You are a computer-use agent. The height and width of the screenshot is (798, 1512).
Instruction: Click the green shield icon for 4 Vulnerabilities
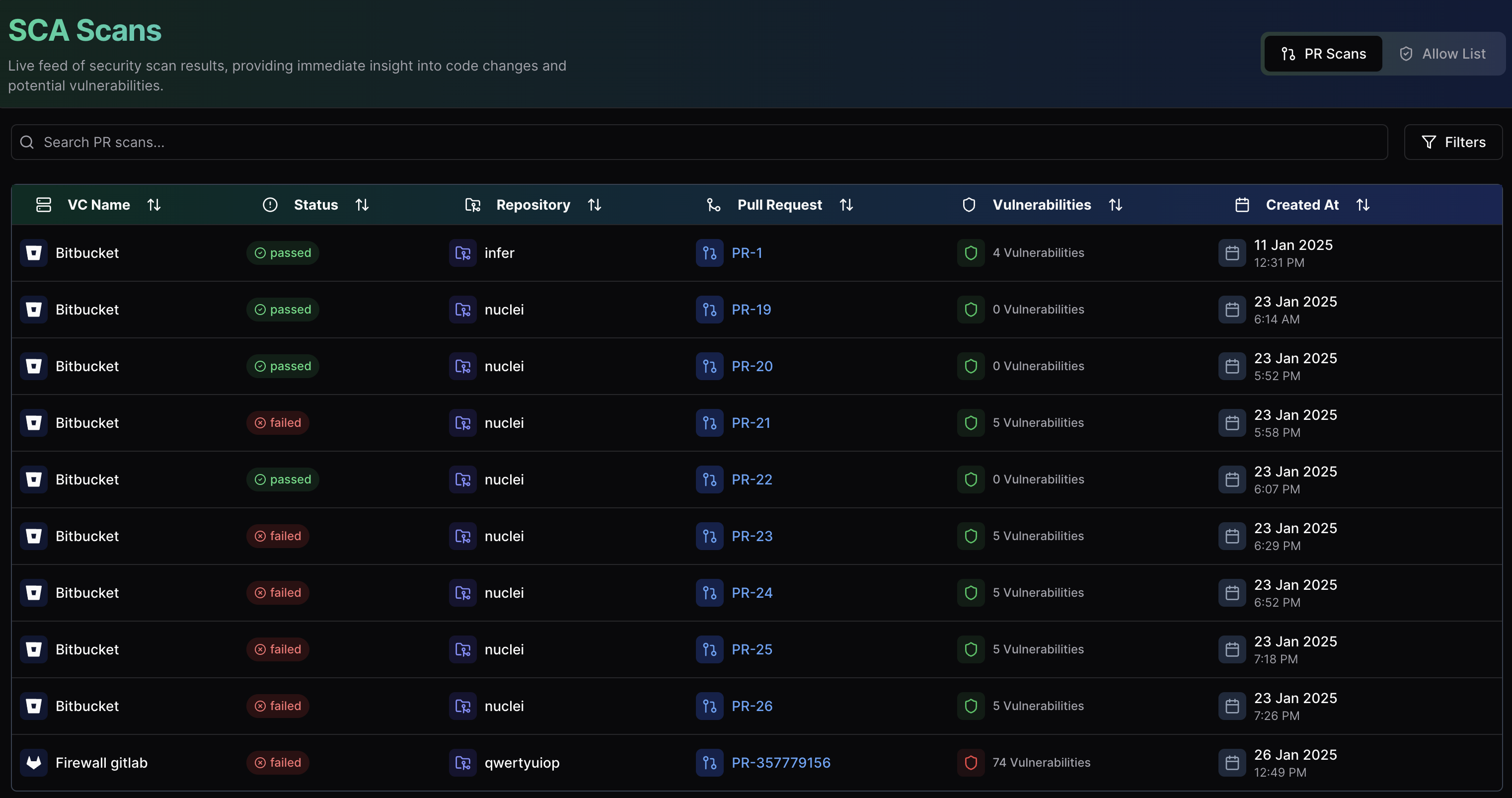[x=970, y=253]
